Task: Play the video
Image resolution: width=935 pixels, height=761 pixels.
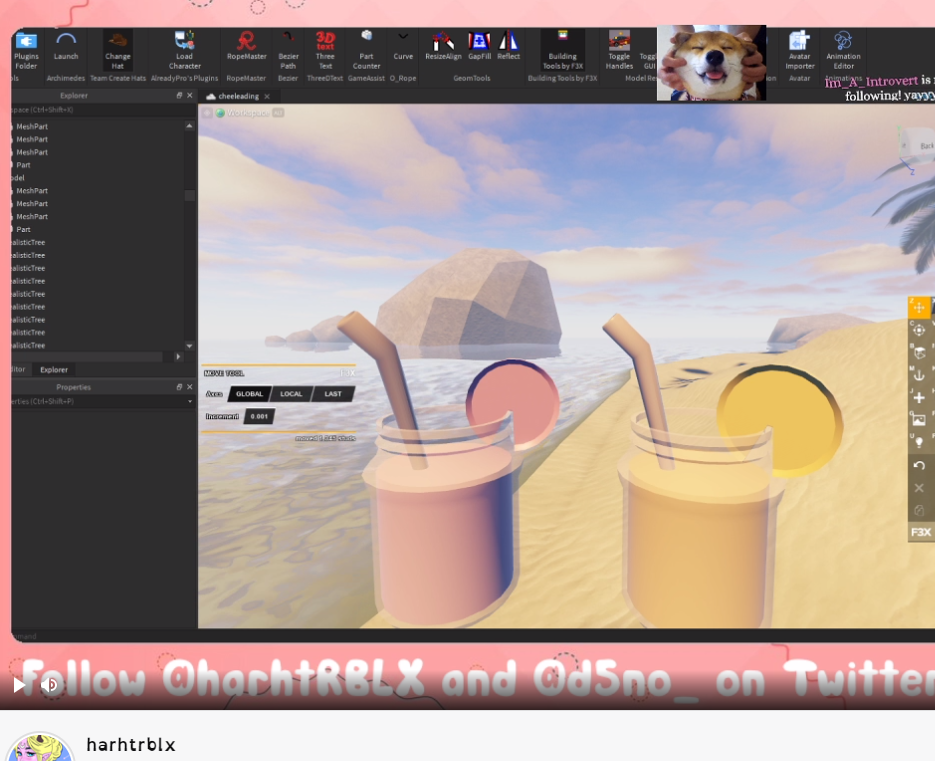Action: 19,685
